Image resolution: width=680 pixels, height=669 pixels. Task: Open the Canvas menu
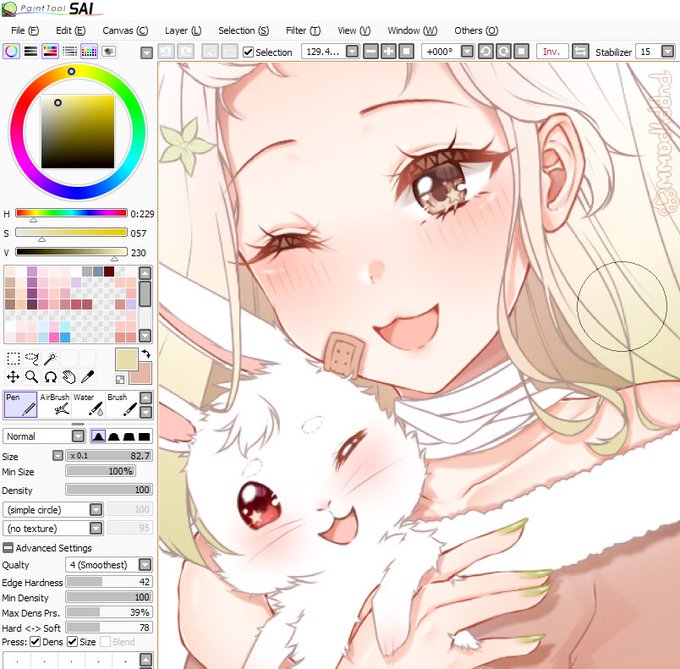pos(125,30)
